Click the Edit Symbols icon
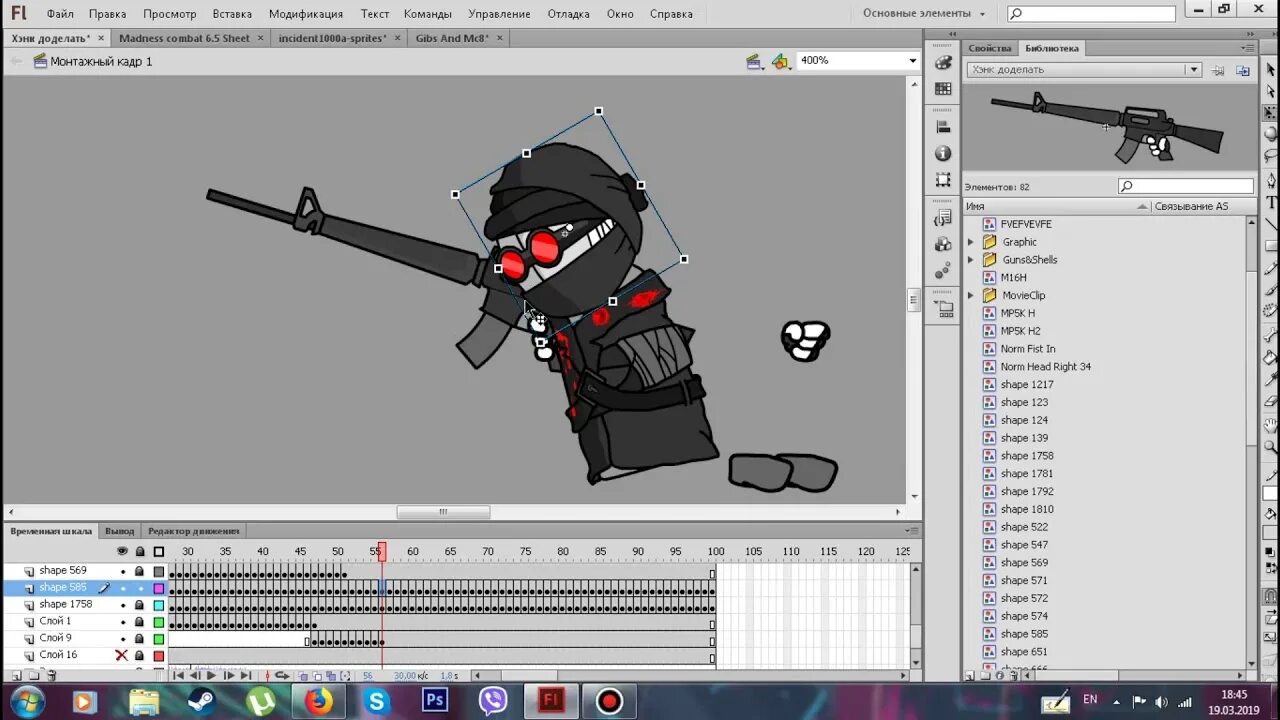This screenshot has height=720, width=1280. (x=781, y=61)
